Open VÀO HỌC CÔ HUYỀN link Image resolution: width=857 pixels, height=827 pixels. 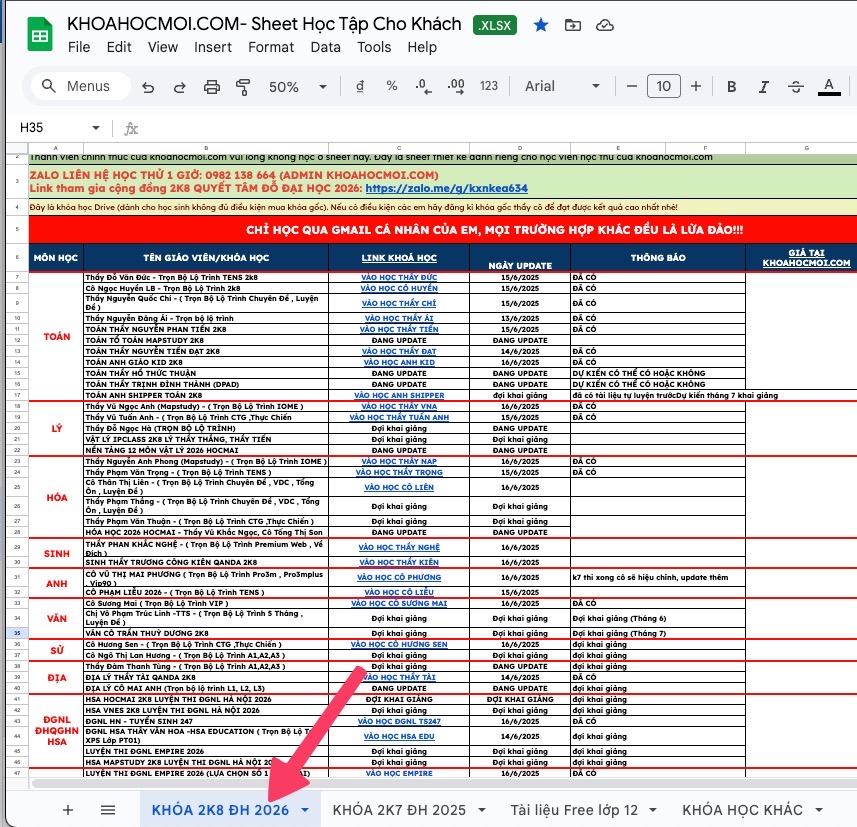point(399,288)
